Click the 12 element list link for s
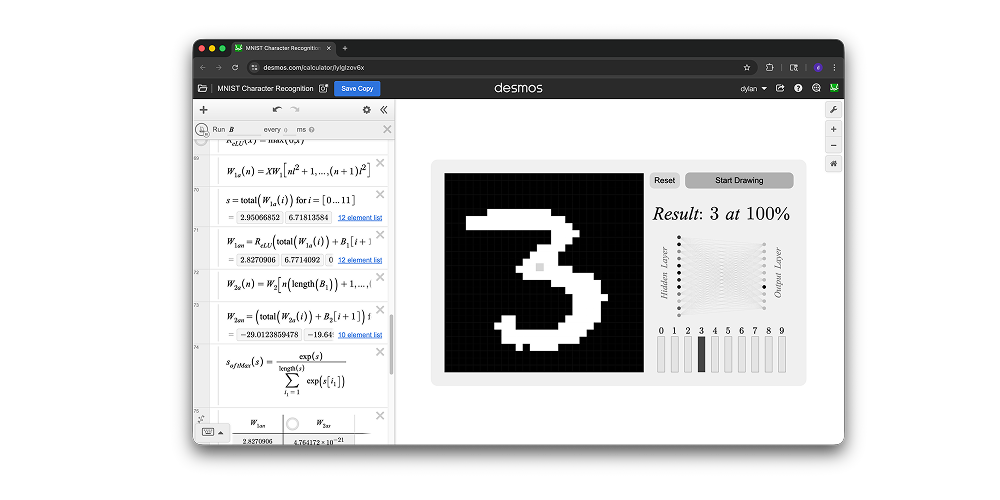Screen dimensions: 1000x500 360,217
